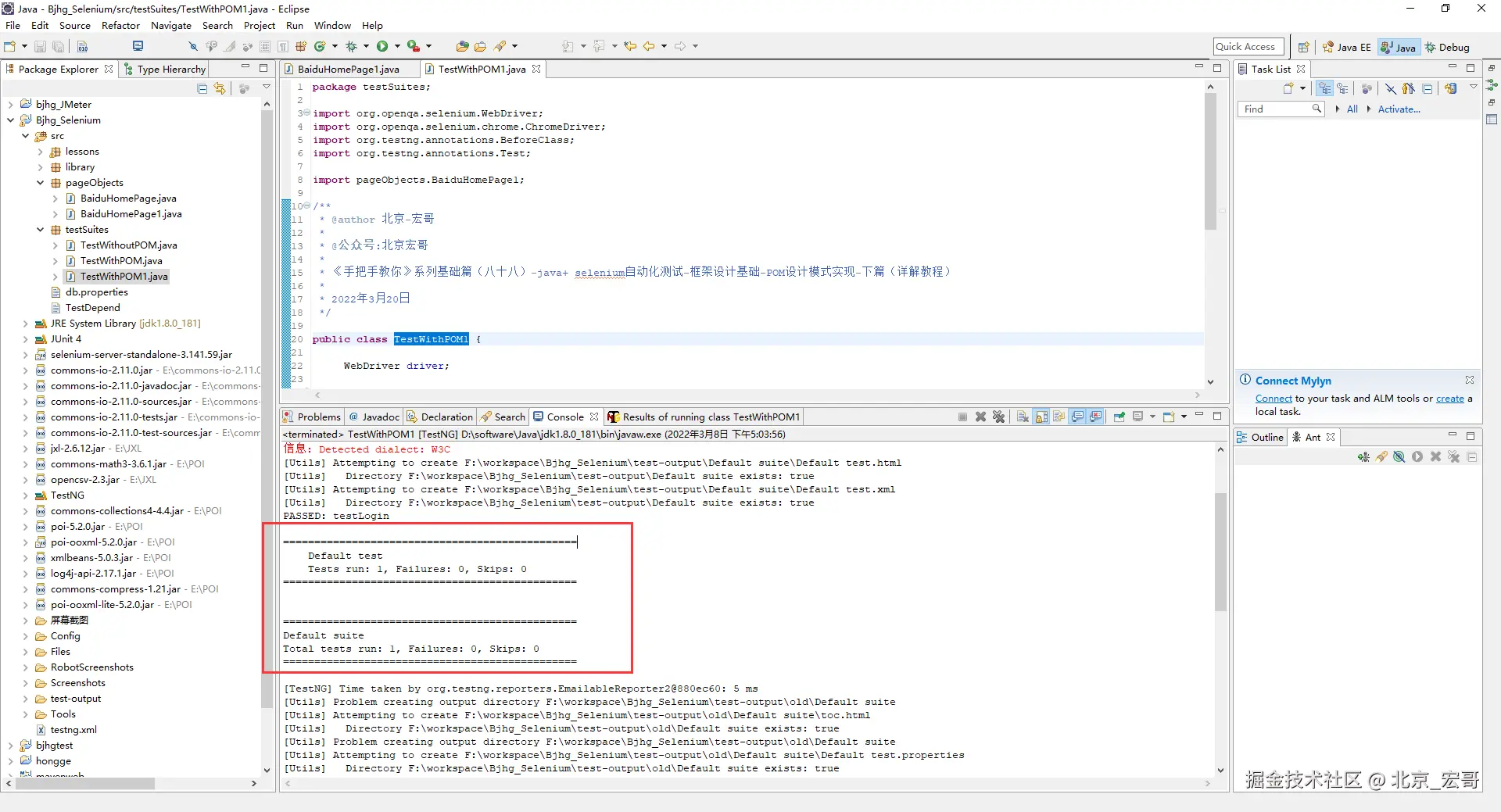
Task: Open the Refactor menu
Action: pos(120,26)
